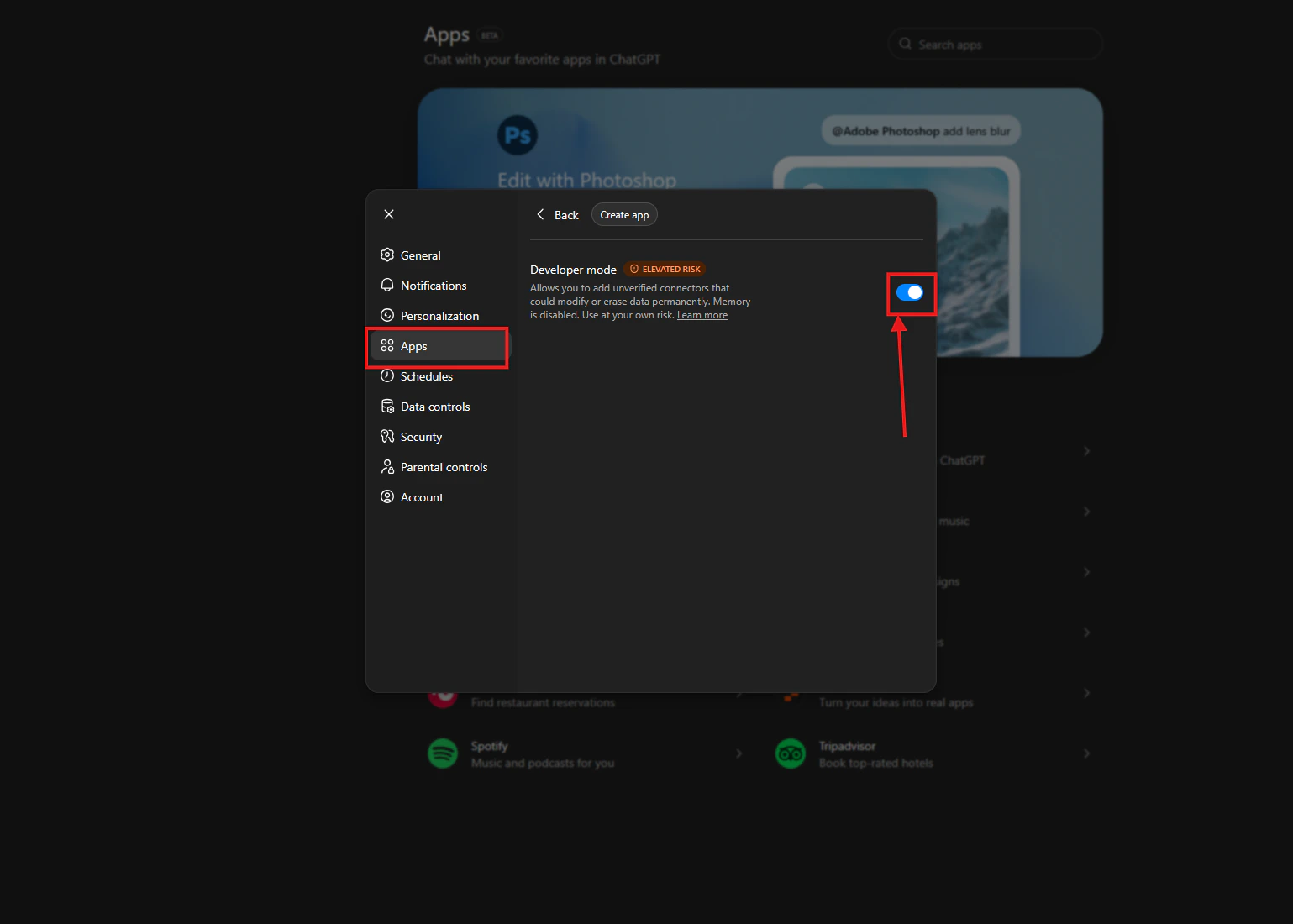Select the Personalization clock icon

point(387,315)
